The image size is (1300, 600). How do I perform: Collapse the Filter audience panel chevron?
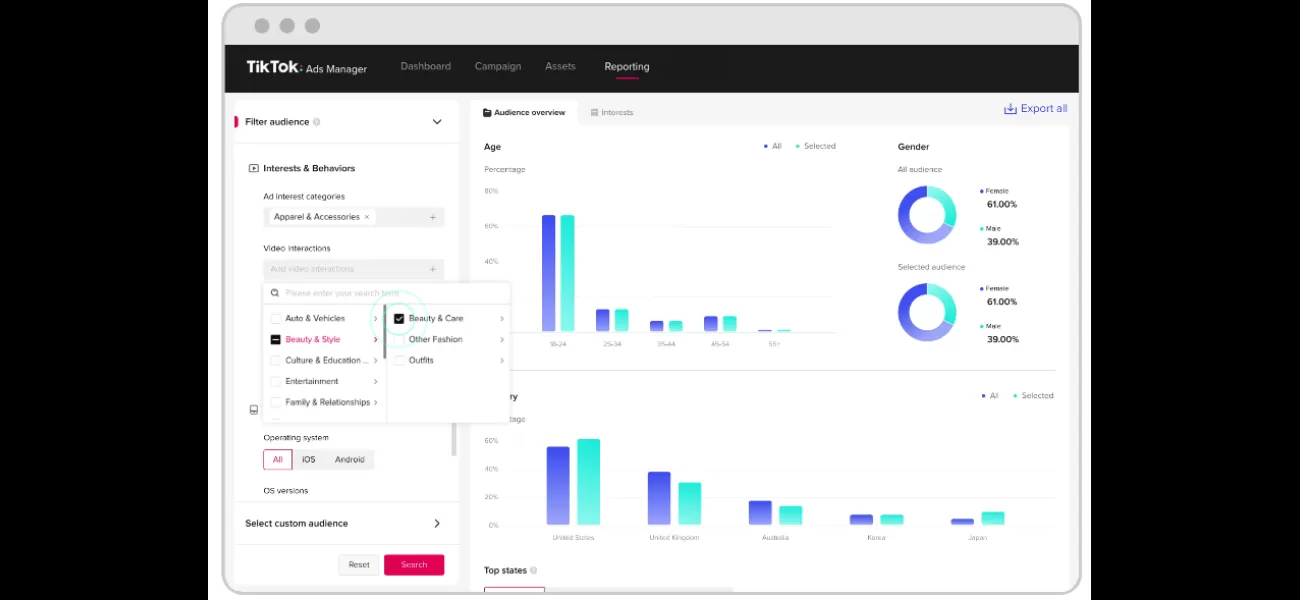[x=437, y=122]
